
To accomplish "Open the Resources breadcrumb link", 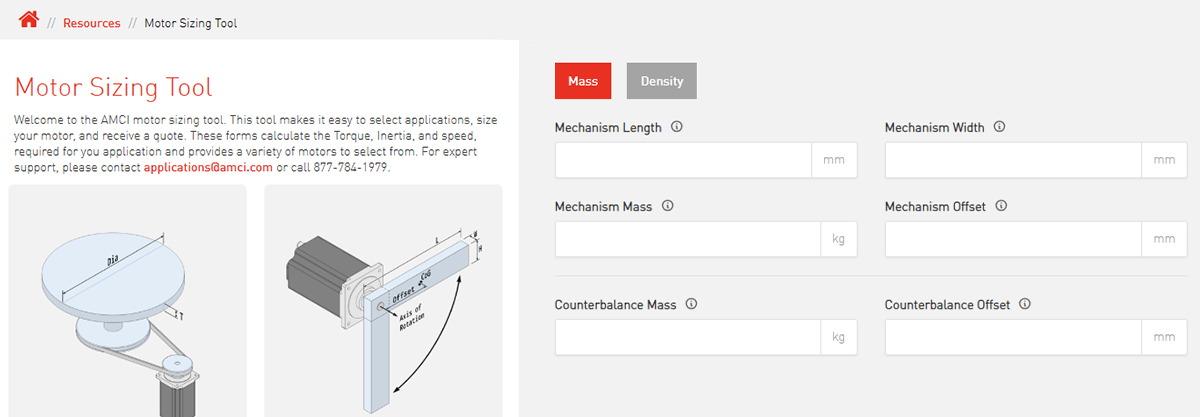I will 92,23.
